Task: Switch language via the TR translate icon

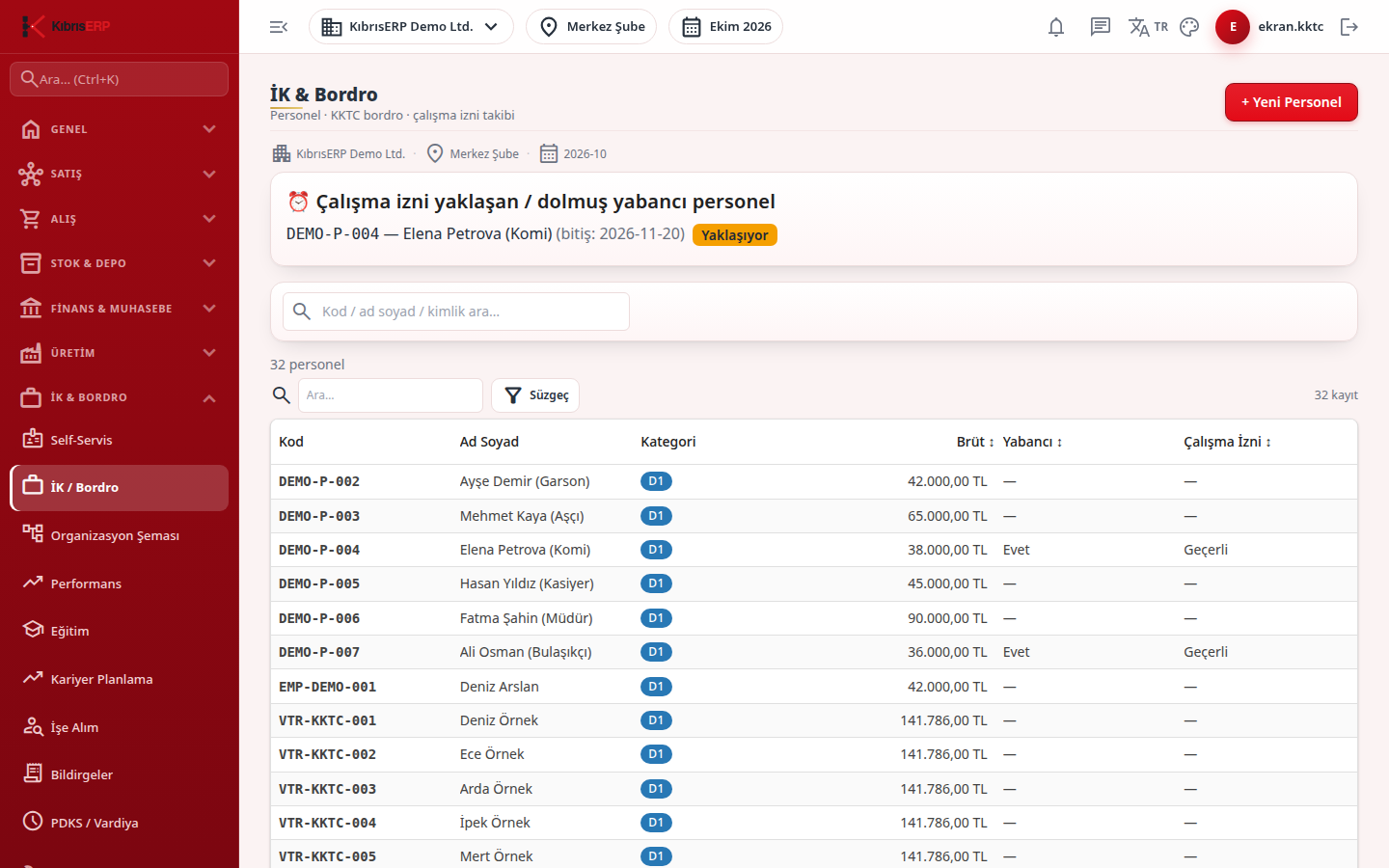Action: click(x=1148, y=27)
